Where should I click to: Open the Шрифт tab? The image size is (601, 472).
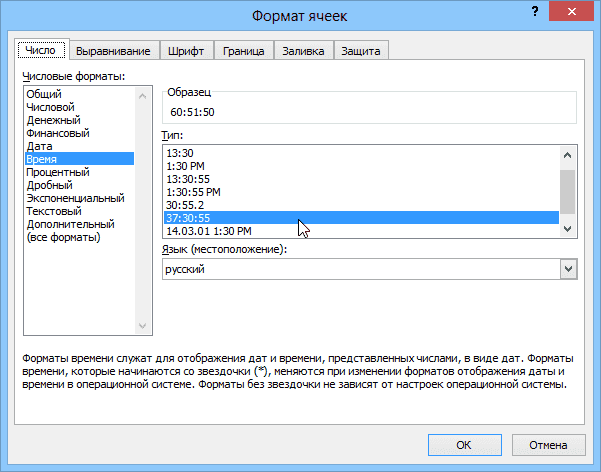tap(189, 51)
